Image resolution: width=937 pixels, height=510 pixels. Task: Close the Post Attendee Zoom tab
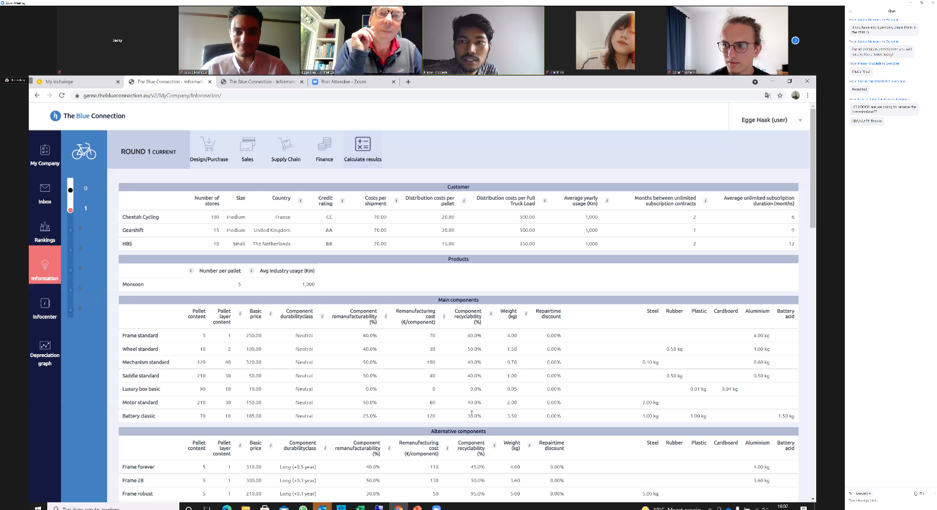[x=393, y=82]
